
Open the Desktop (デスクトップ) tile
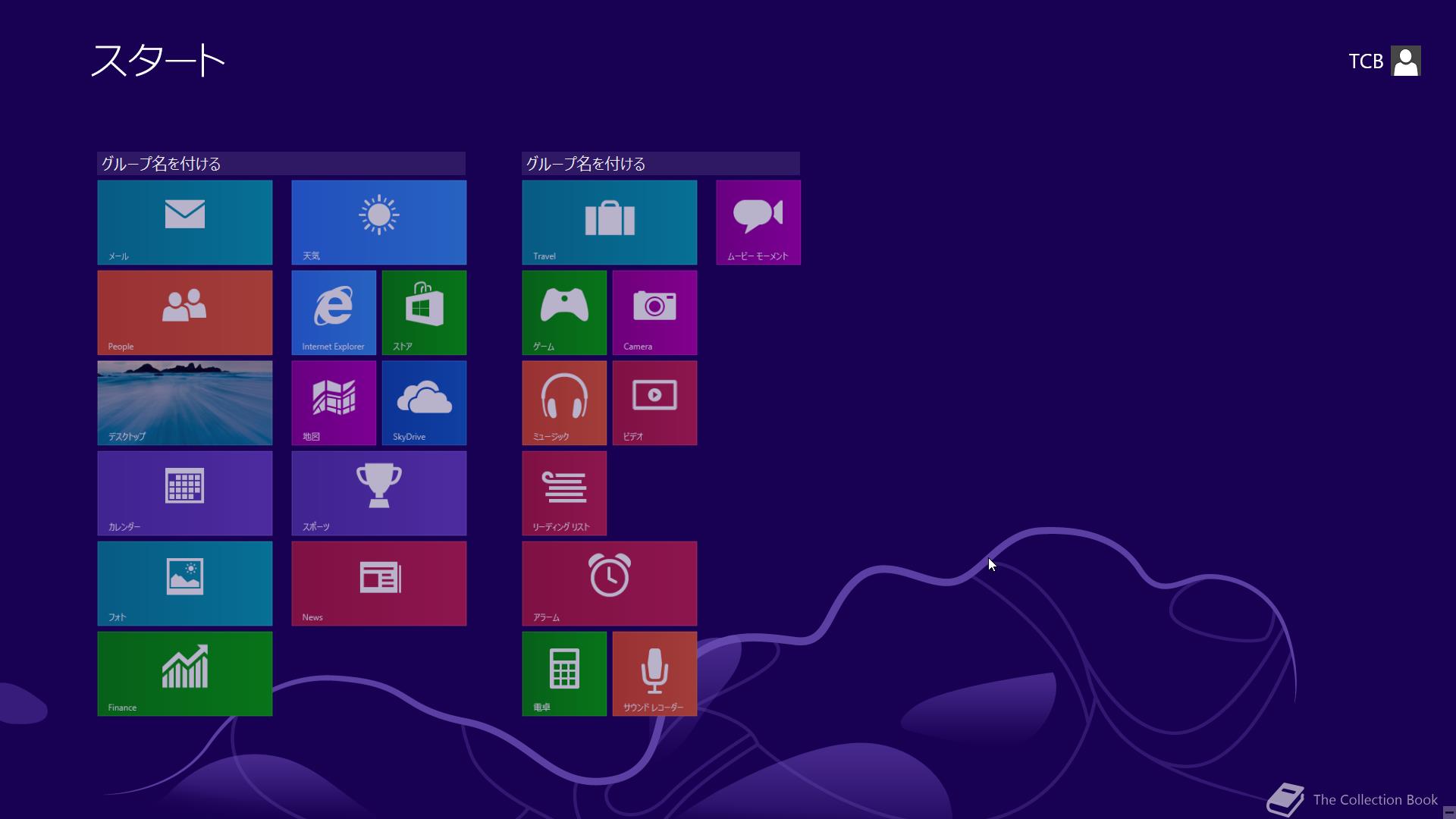tap(184, 403)
